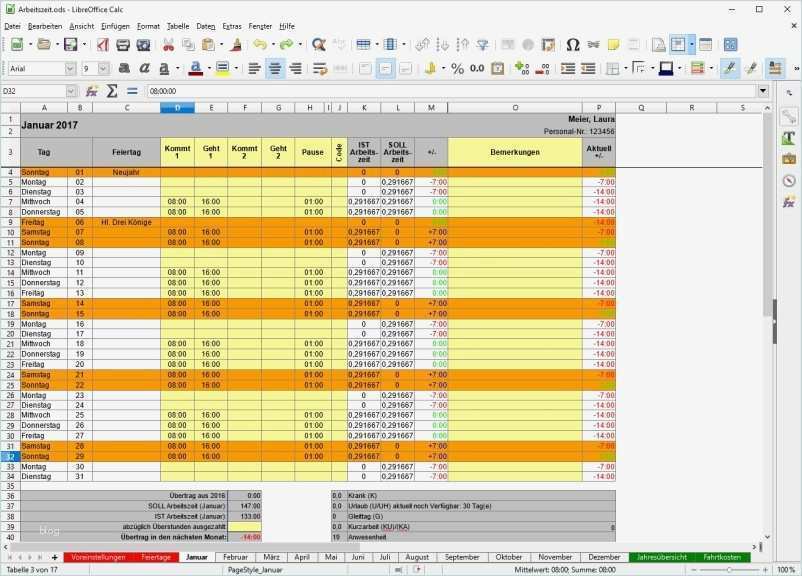Enable center text alignment
This screenshot has height=576, width=802.
pos(275,68)
